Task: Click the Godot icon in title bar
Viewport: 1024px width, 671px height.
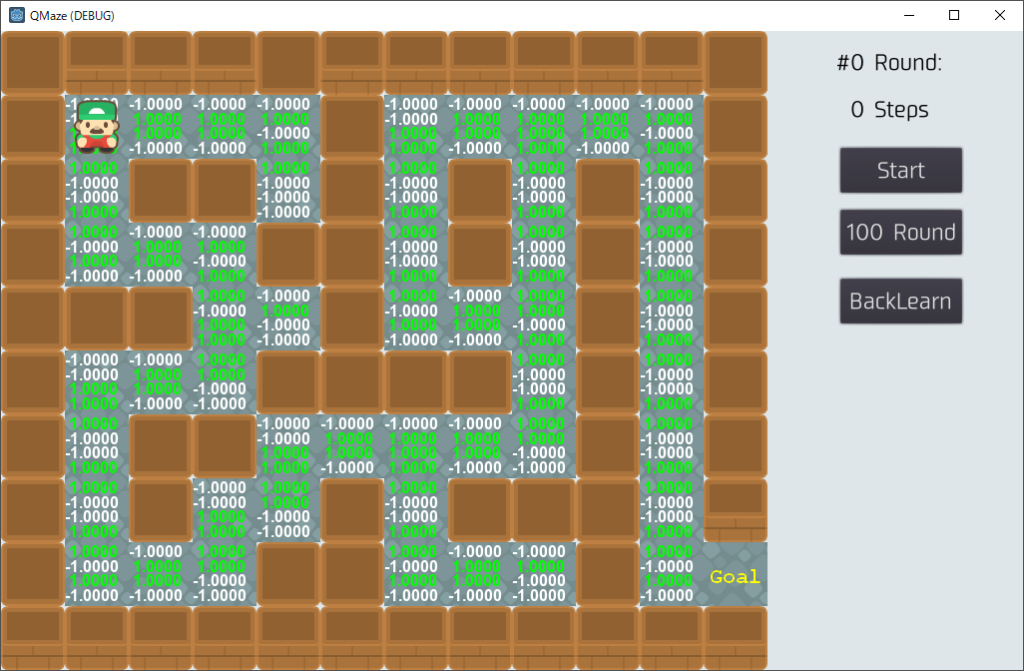Action: pos(17,15)
